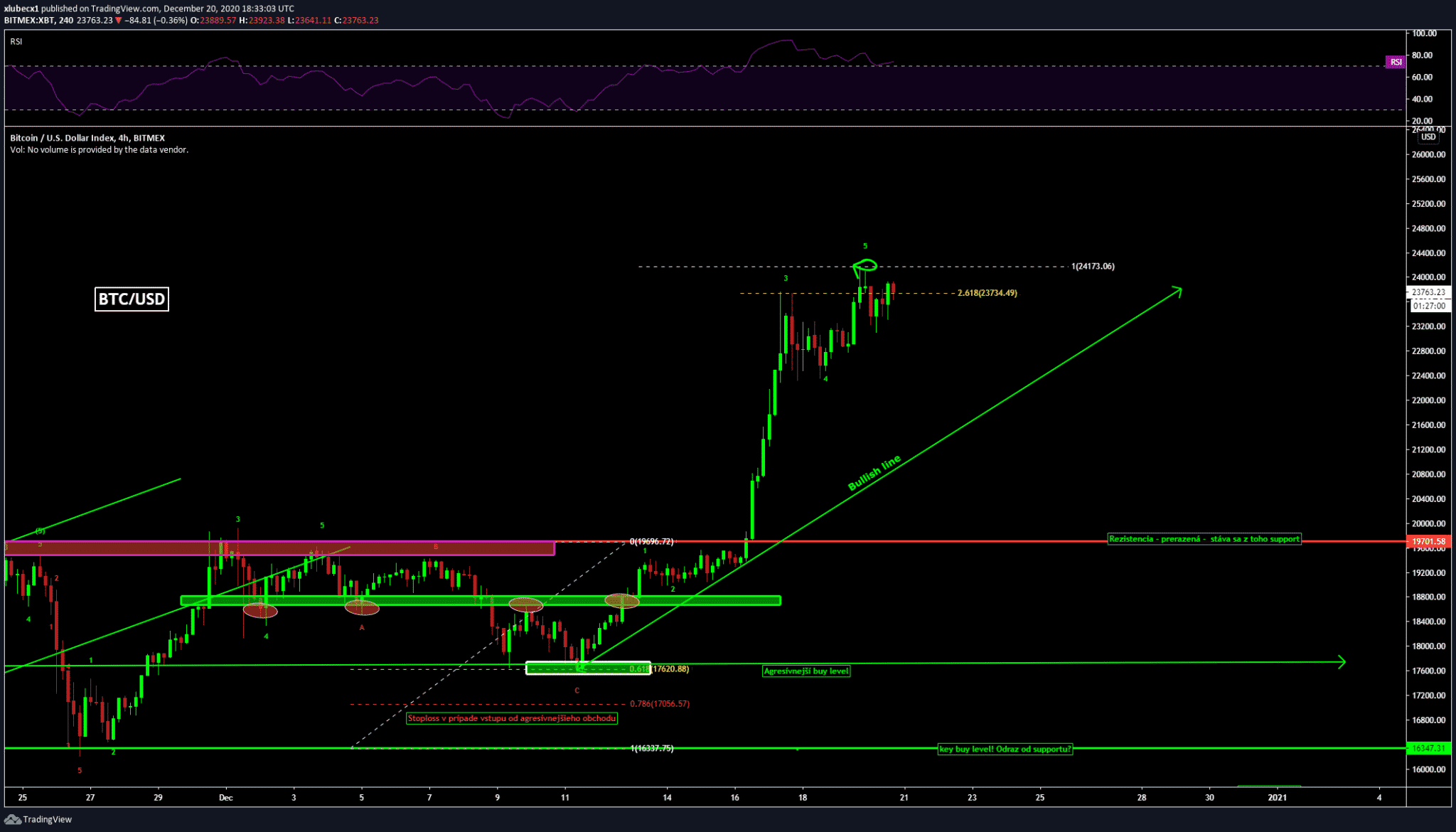Click the red ellipse above wave label A

(x=362, y=607)
